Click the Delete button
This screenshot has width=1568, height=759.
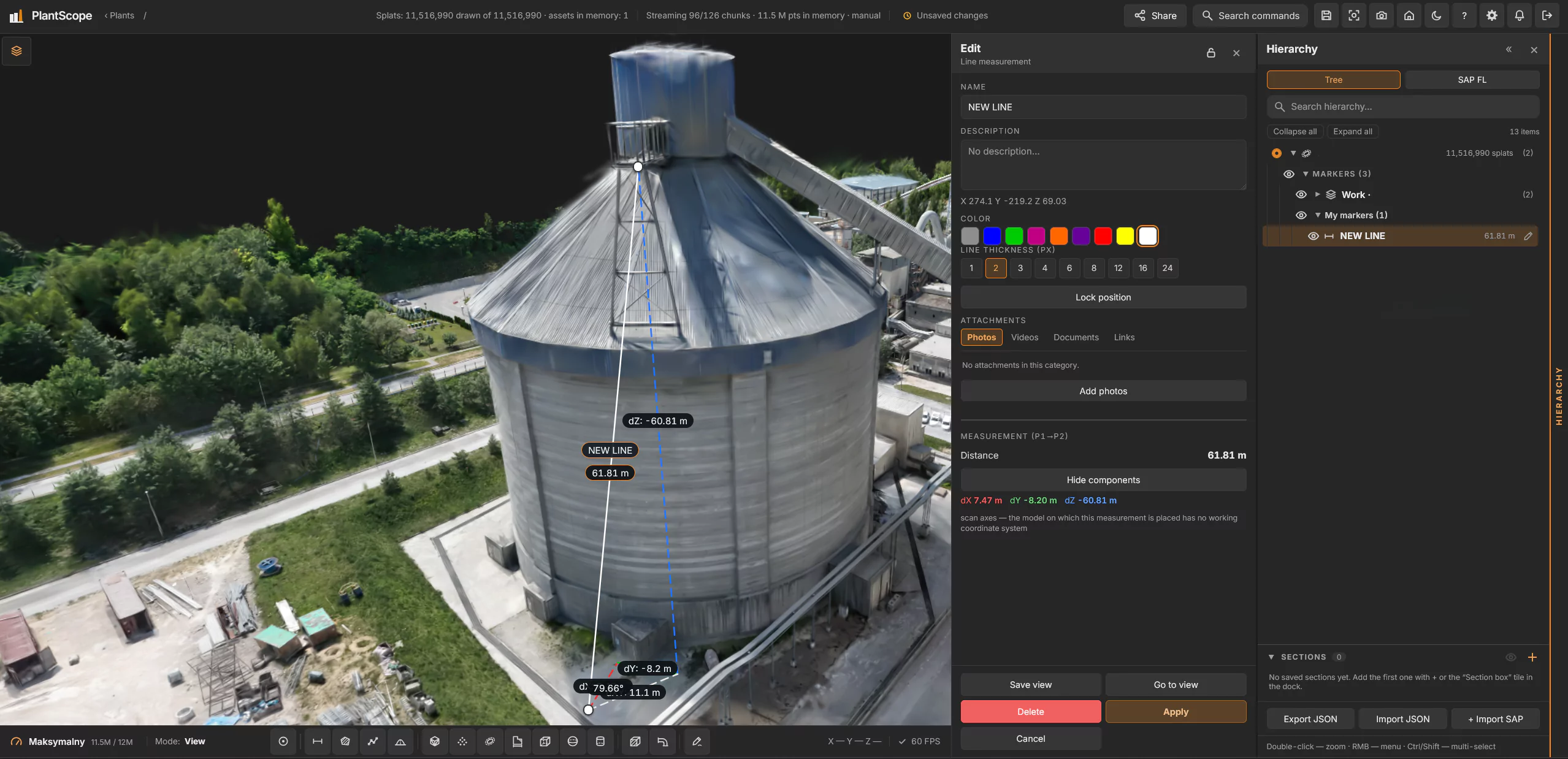pyautogui.click(x=1031, y=712)
